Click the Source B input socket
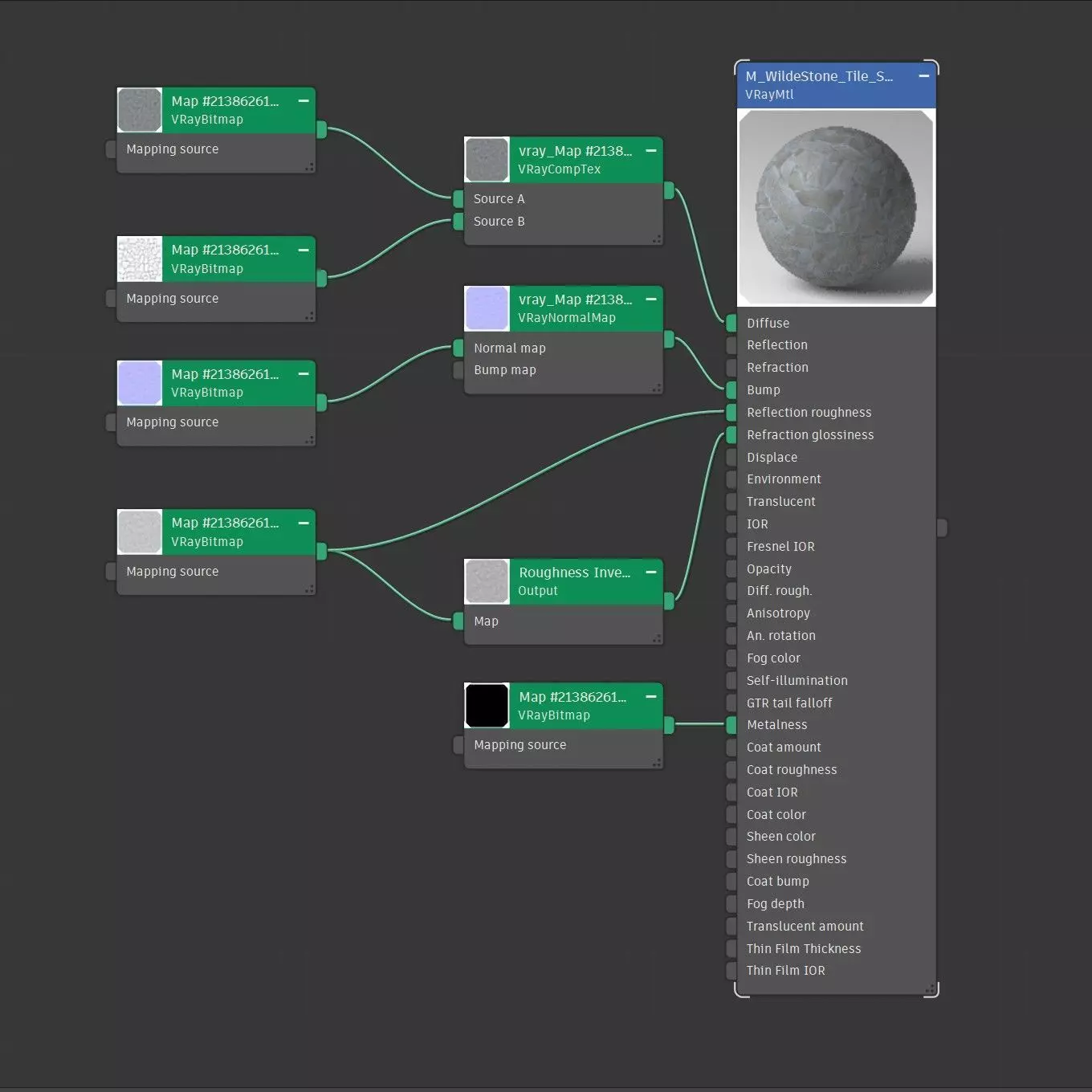The height and width of the screenshot is (1092, 1092). pyautogui.click(x=458, y=222)
